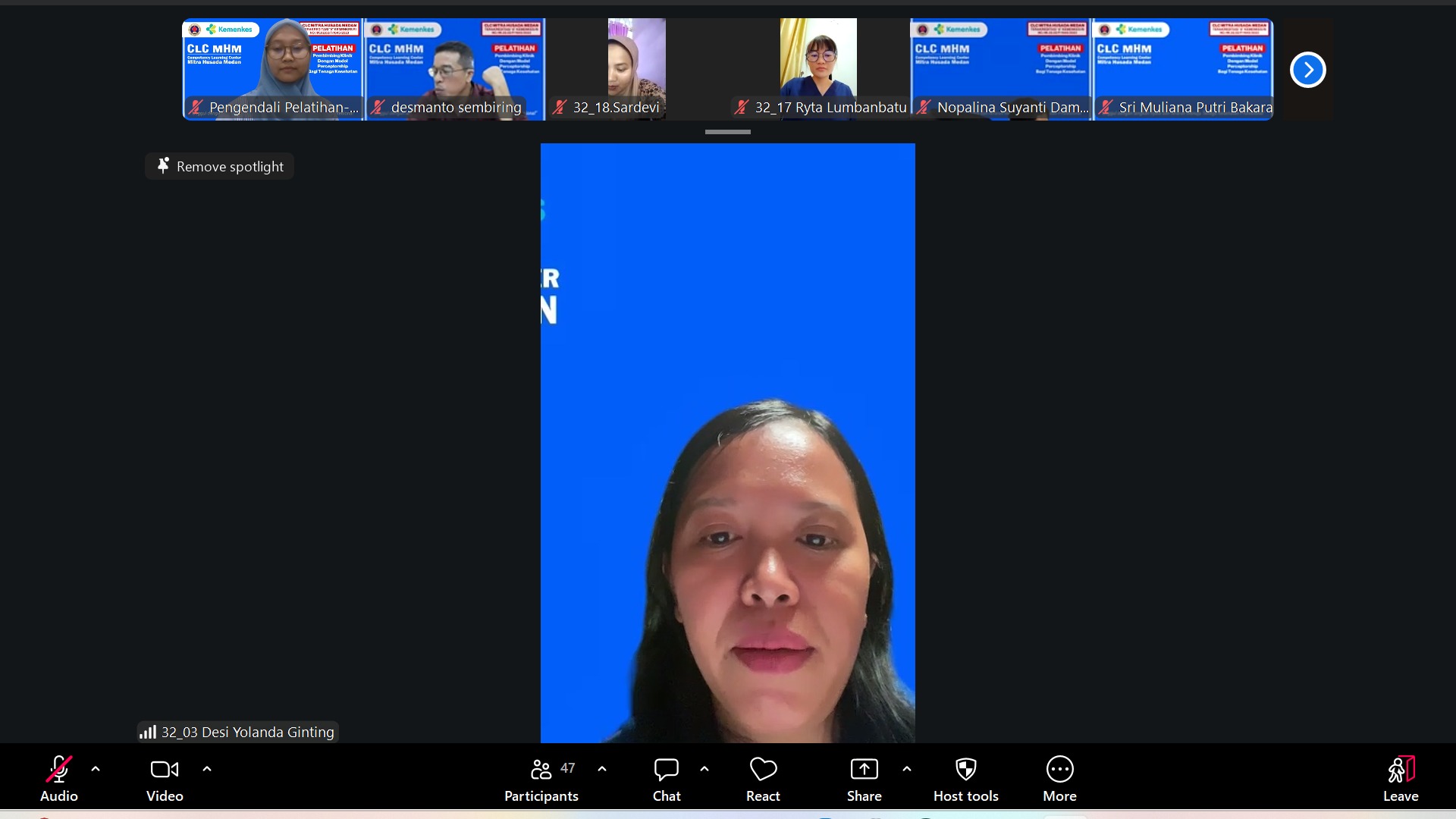
Task: Open Host tools shield icon
Action: pos(965,770)
